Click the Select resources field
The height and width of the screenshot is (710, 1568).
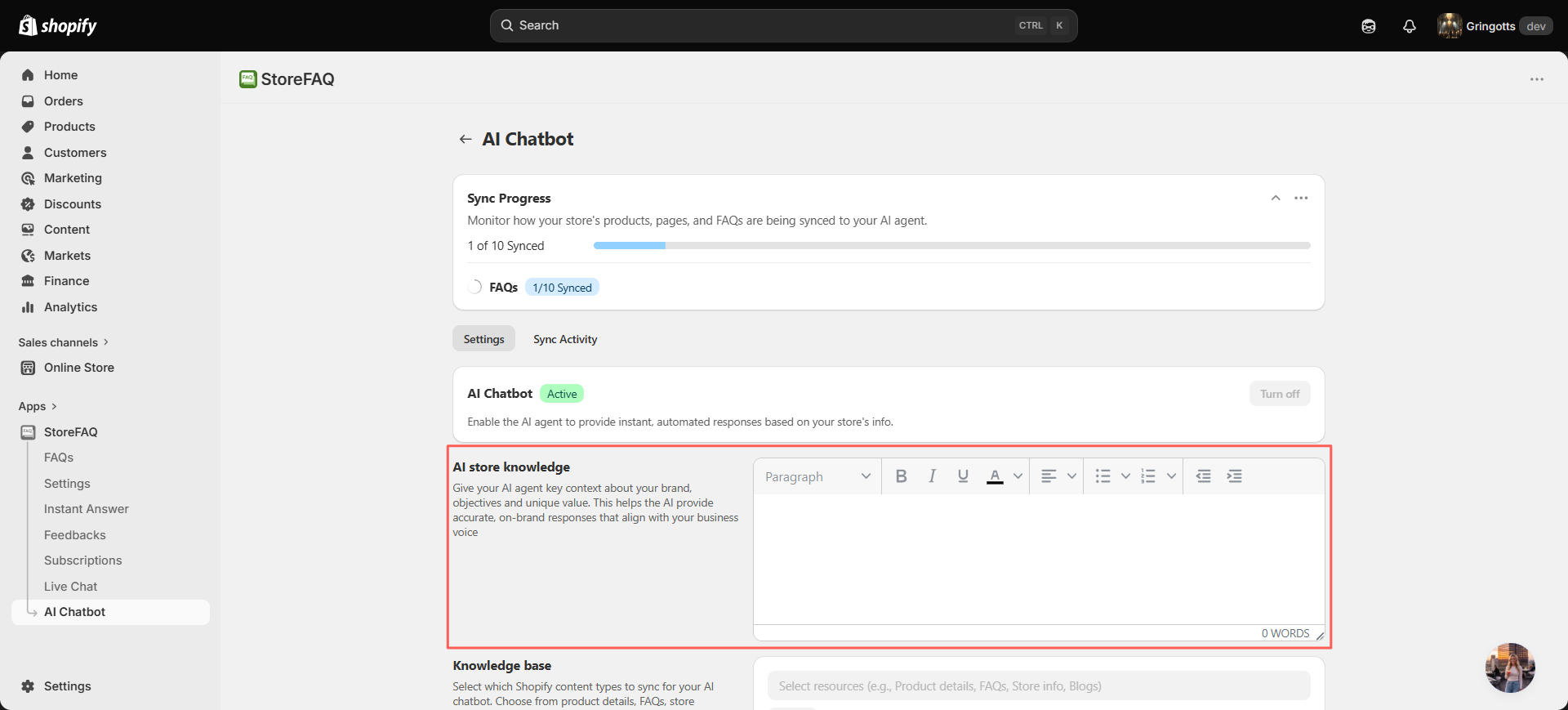click(1039, 686)
